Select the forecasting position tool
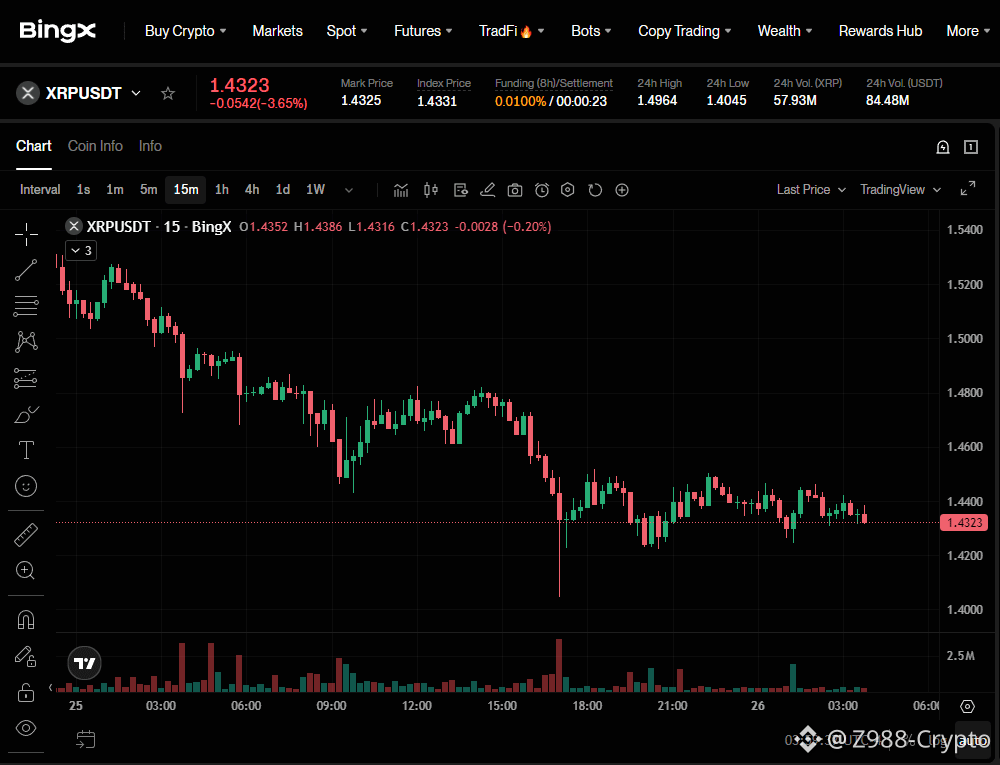Viewport: 1000px width, 765px height. [26, 378]
